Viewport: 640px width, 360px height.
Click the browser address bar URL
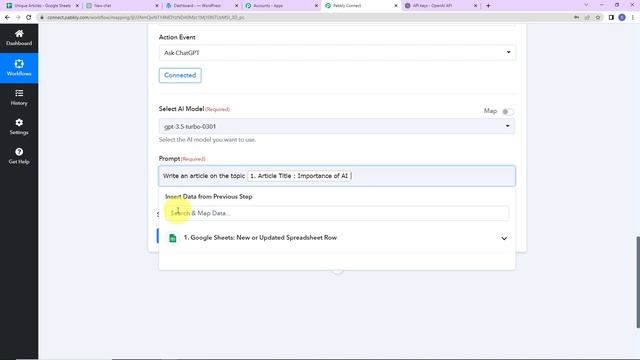(x=145, y=18)
